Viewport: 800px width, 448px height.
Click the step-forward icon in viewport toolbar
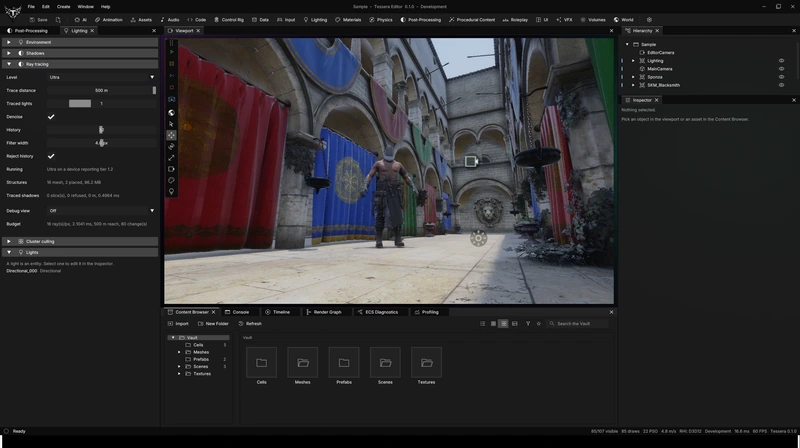(x=171, y=76)
